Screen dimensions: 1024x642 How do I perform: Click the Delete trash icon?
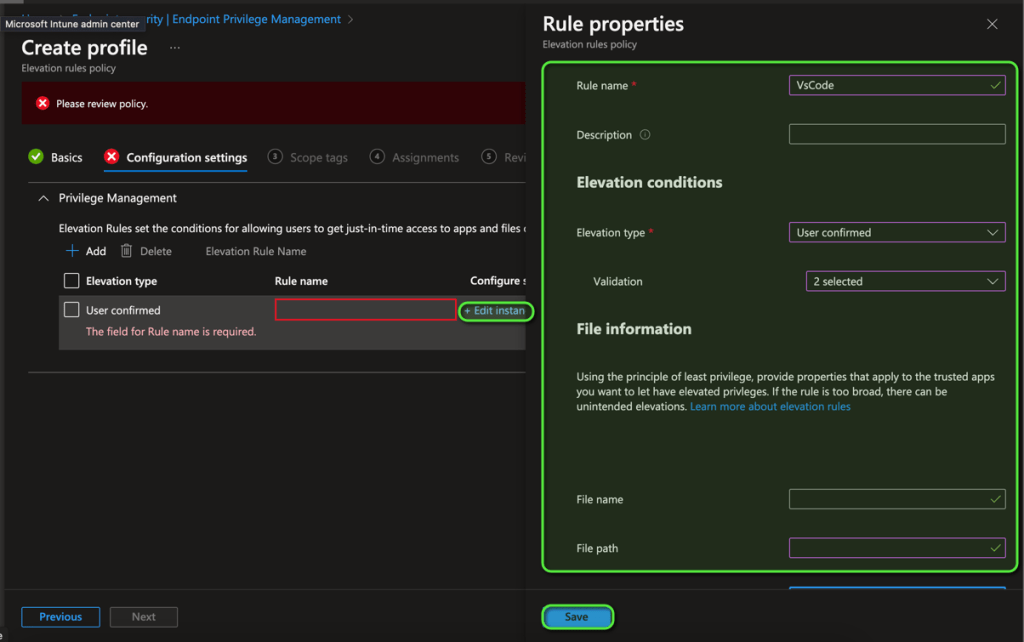coord(127,251)
